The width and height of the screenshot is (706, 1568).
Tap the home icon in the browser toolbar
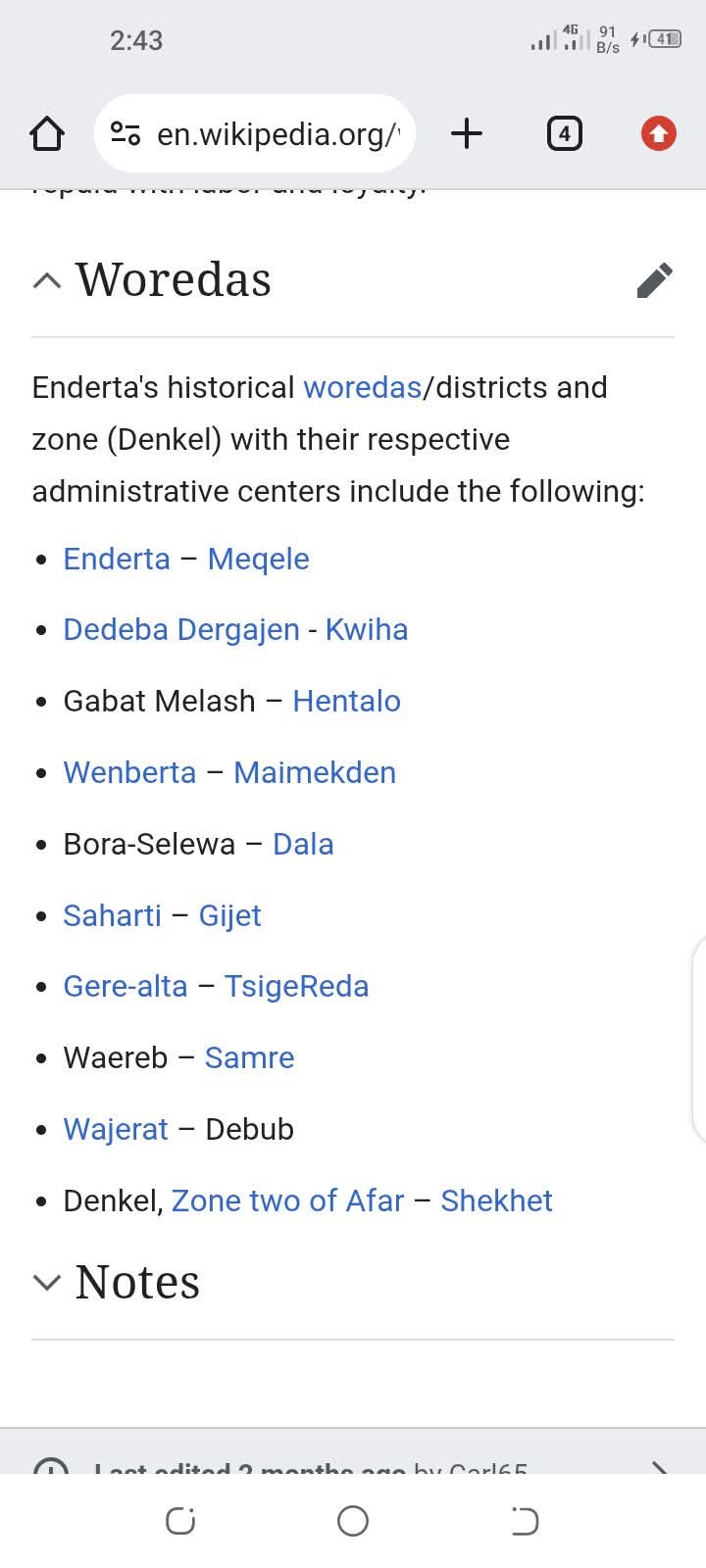[x=47, y=133]
